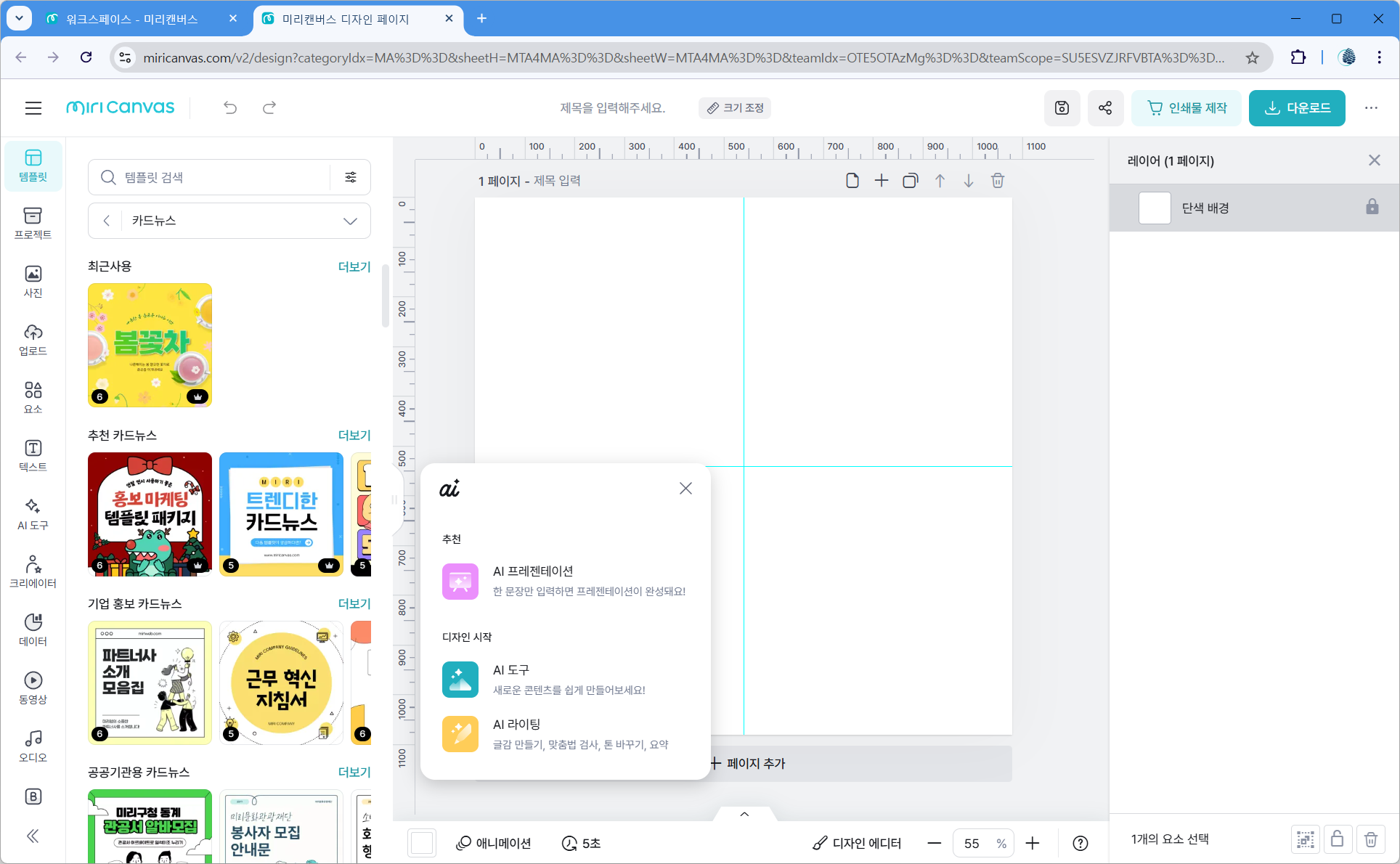
Task: Toggle lock icon in layer panel footer
Action: pos(1337,839)
